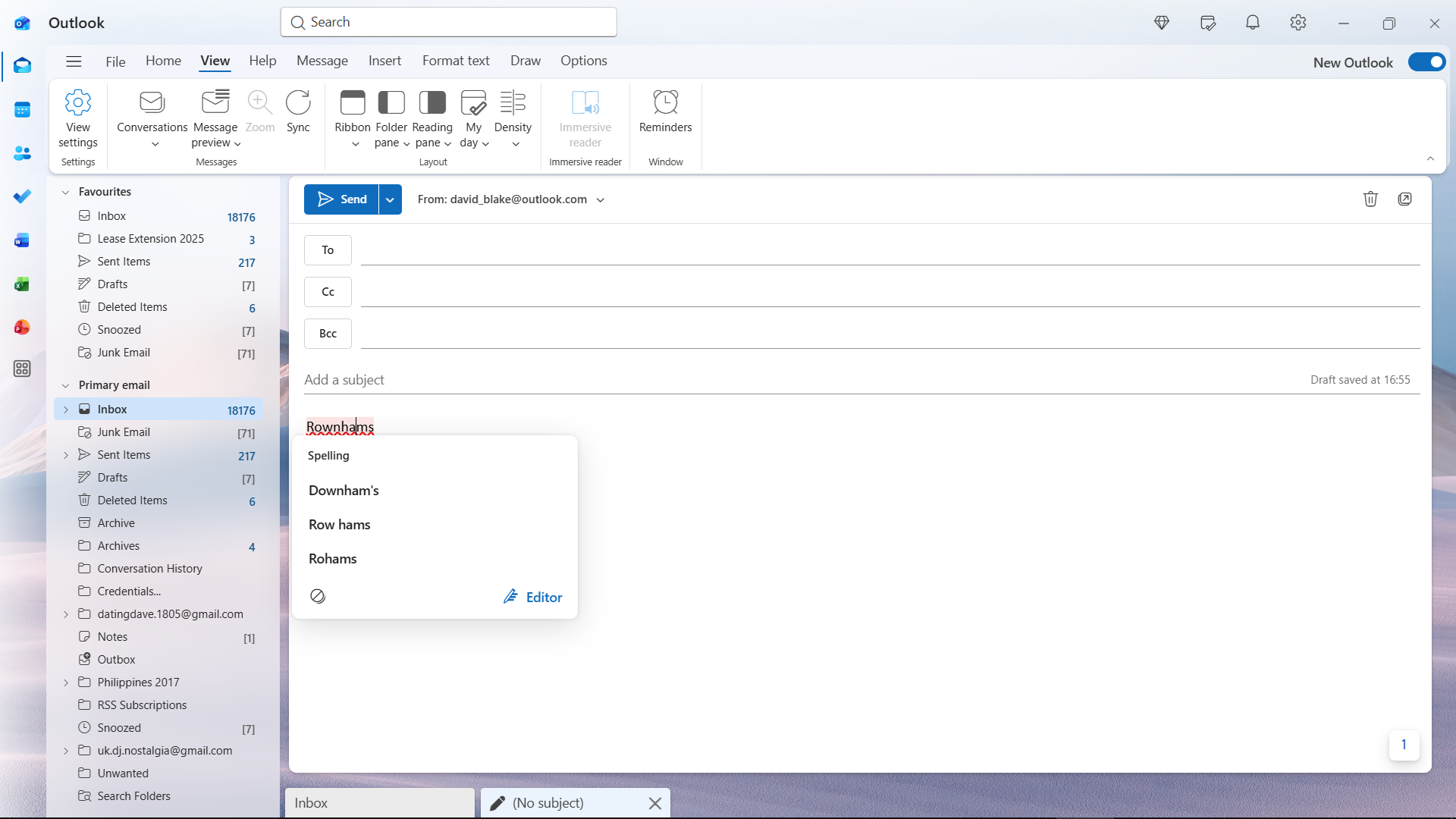
Task: Open the Lease Extension 2025 folder
Action: coord(159,239)
